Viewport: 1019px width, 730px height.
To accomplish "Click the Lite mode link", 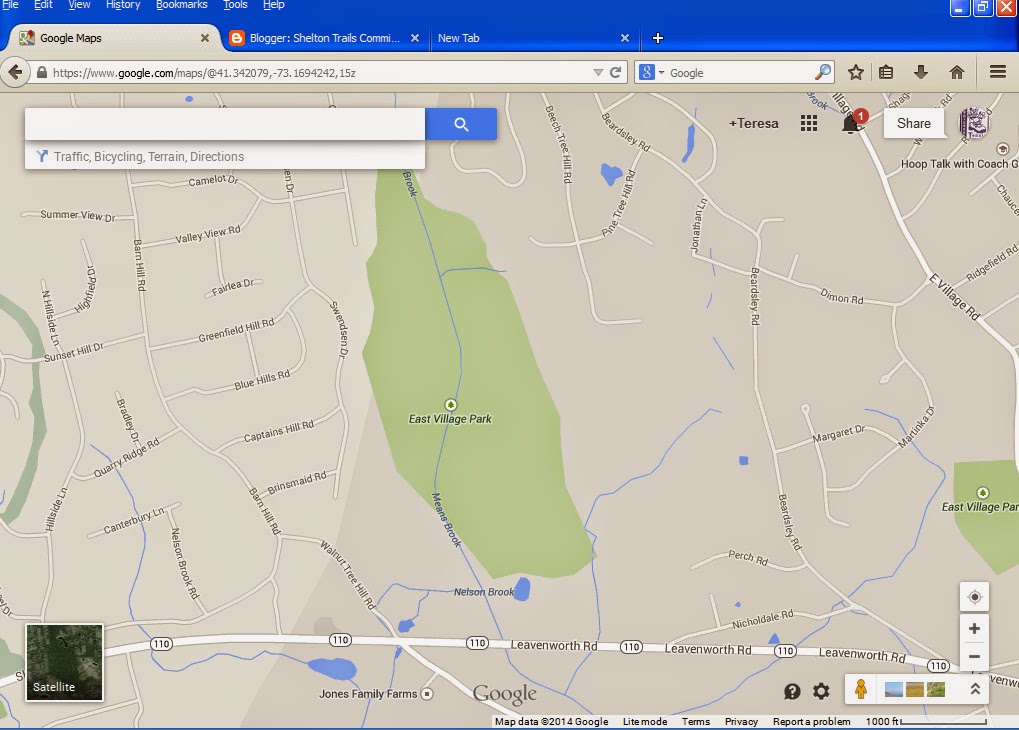I will click(x=645, y=721).
